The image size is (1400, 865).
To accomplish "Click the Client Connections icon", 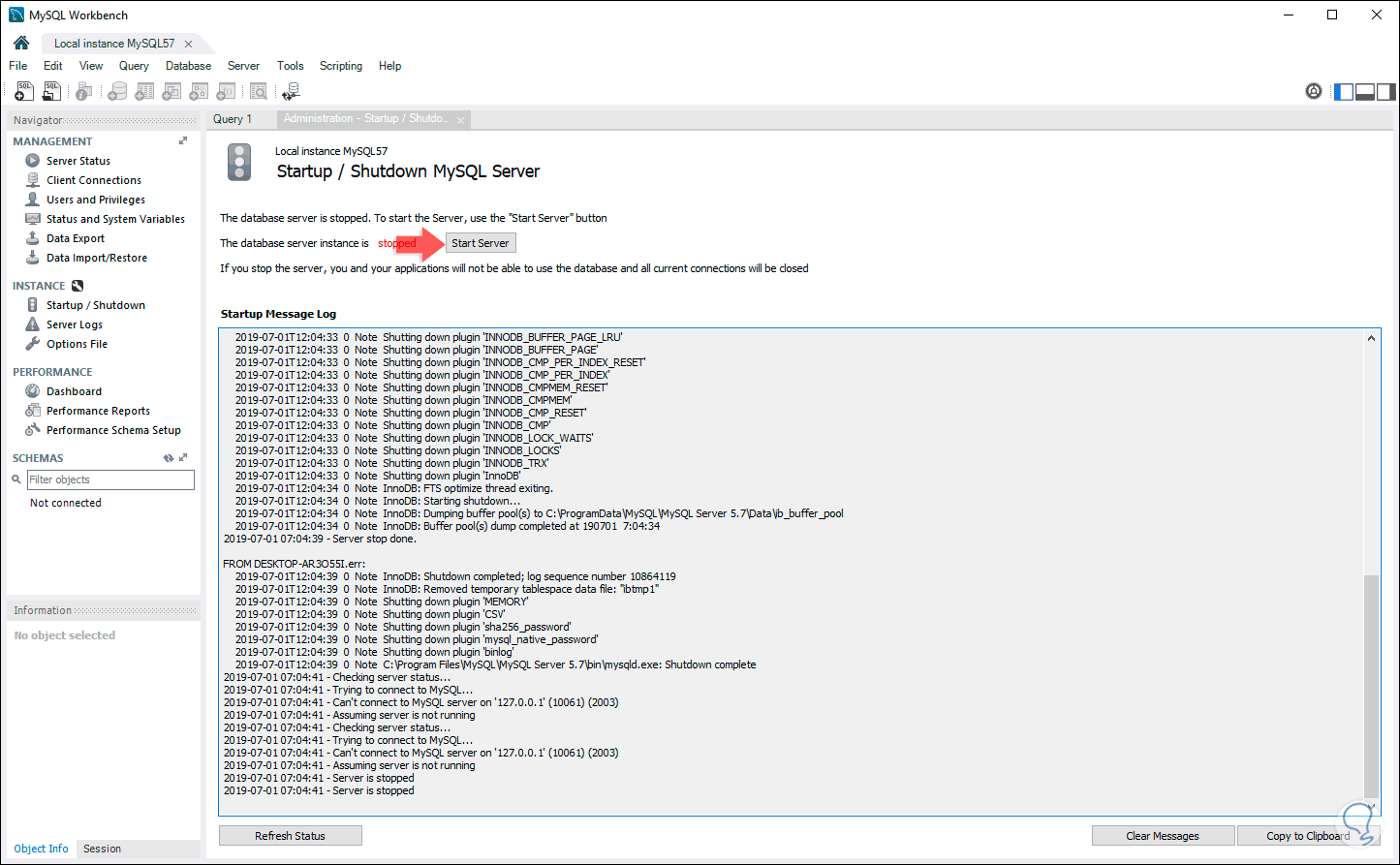I will 33,180.
